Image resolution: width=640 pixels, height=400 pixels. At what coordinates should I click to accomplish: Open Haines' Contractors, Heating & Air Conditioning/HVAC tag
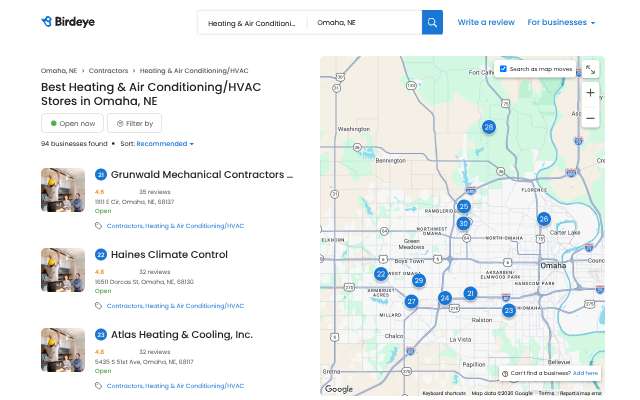tap(175, 306)
